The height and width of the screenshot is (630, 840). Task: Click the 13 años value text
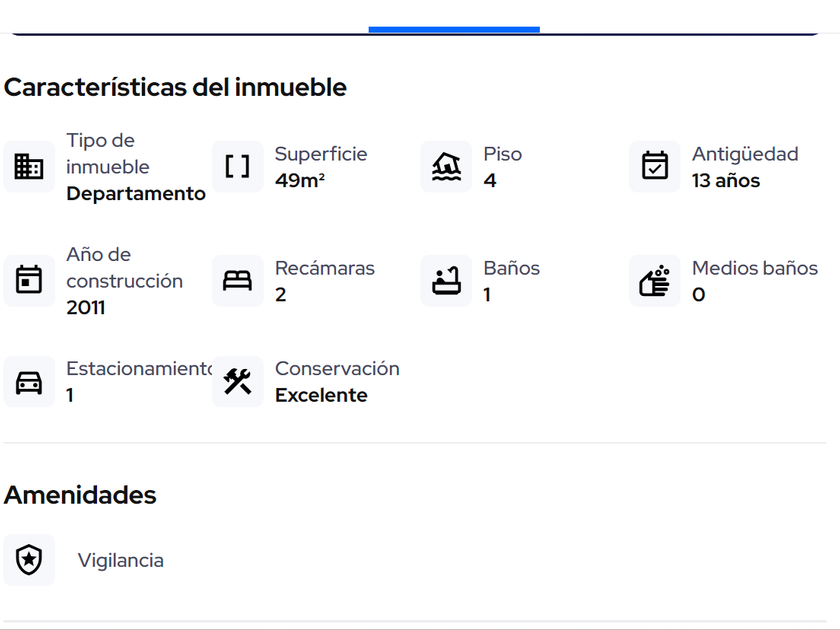[726, 181]
